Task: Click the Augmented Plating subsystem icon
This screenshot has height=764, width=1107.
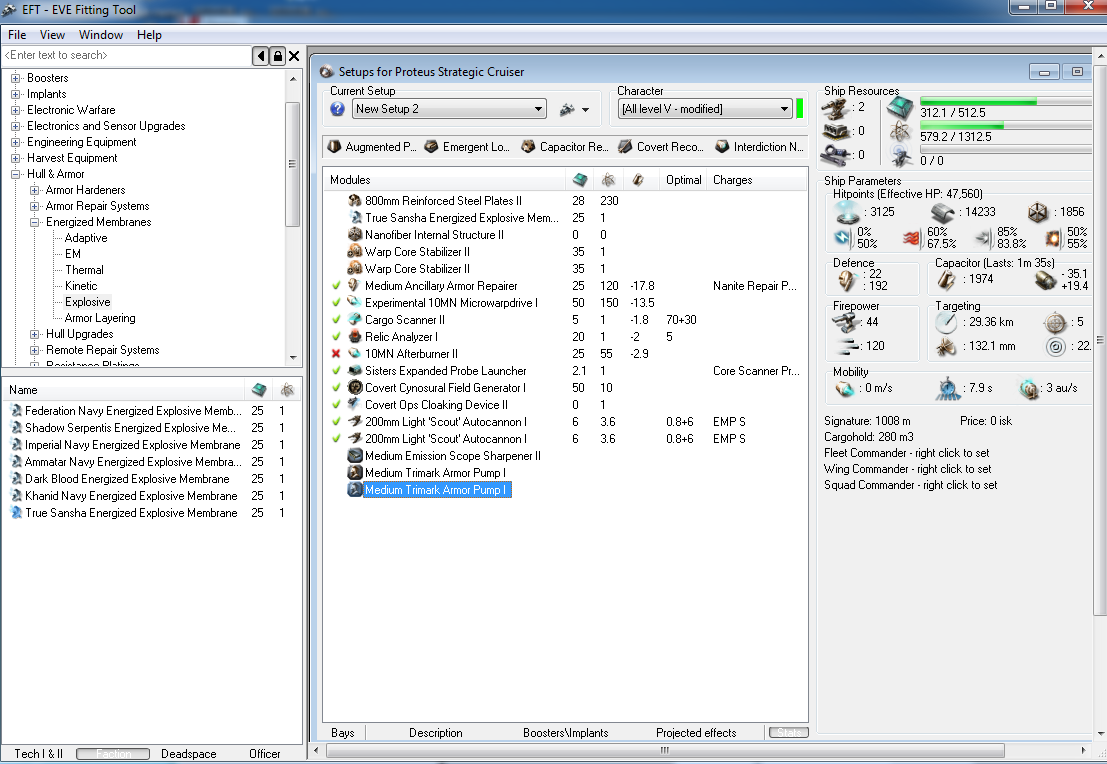Action: 334,147
